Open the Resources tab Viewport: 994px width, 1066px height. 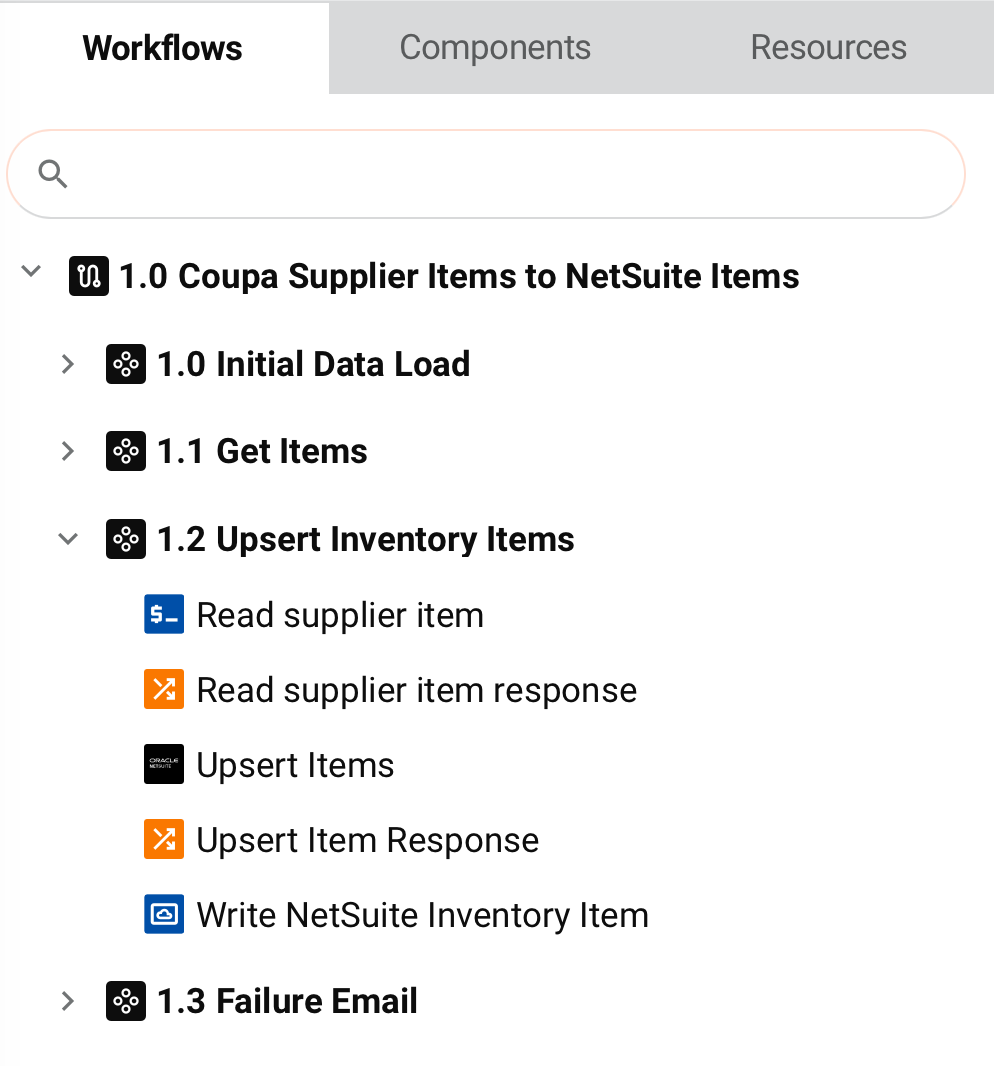828,48
